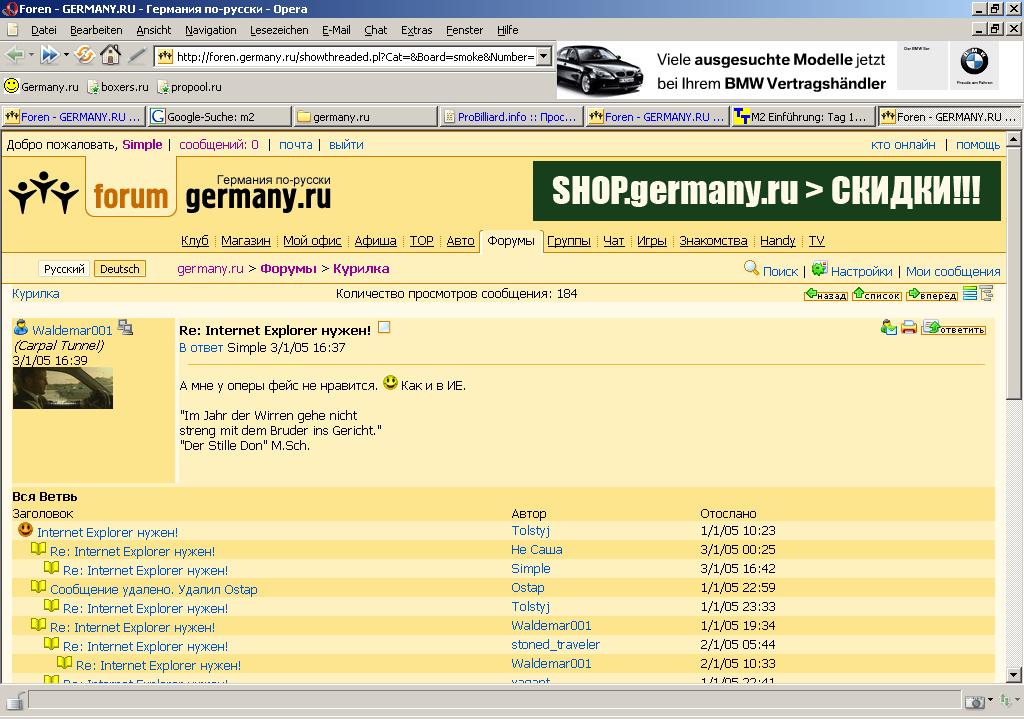
Task: Click the URL address field
Action: (x=355, y=57)
